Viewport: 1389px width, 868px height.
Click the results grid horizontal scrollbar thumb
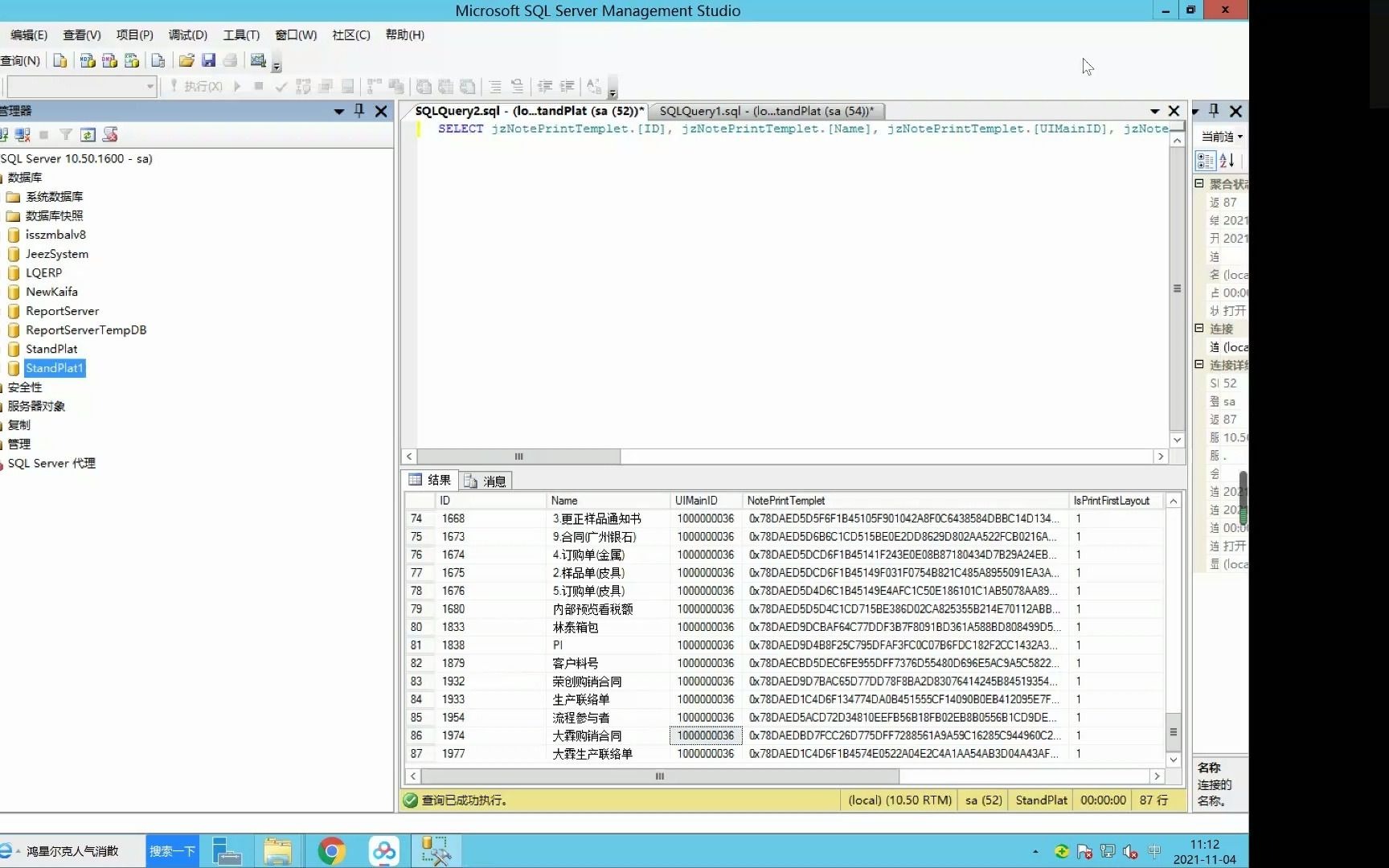(x=660, y=776)
